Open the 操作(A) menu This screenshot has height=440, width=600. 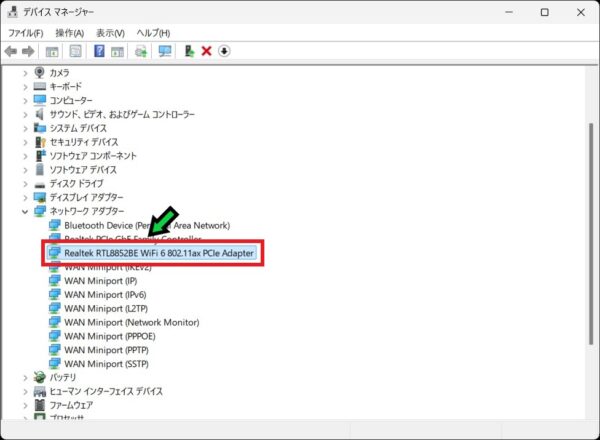click(x=70, y=33)
